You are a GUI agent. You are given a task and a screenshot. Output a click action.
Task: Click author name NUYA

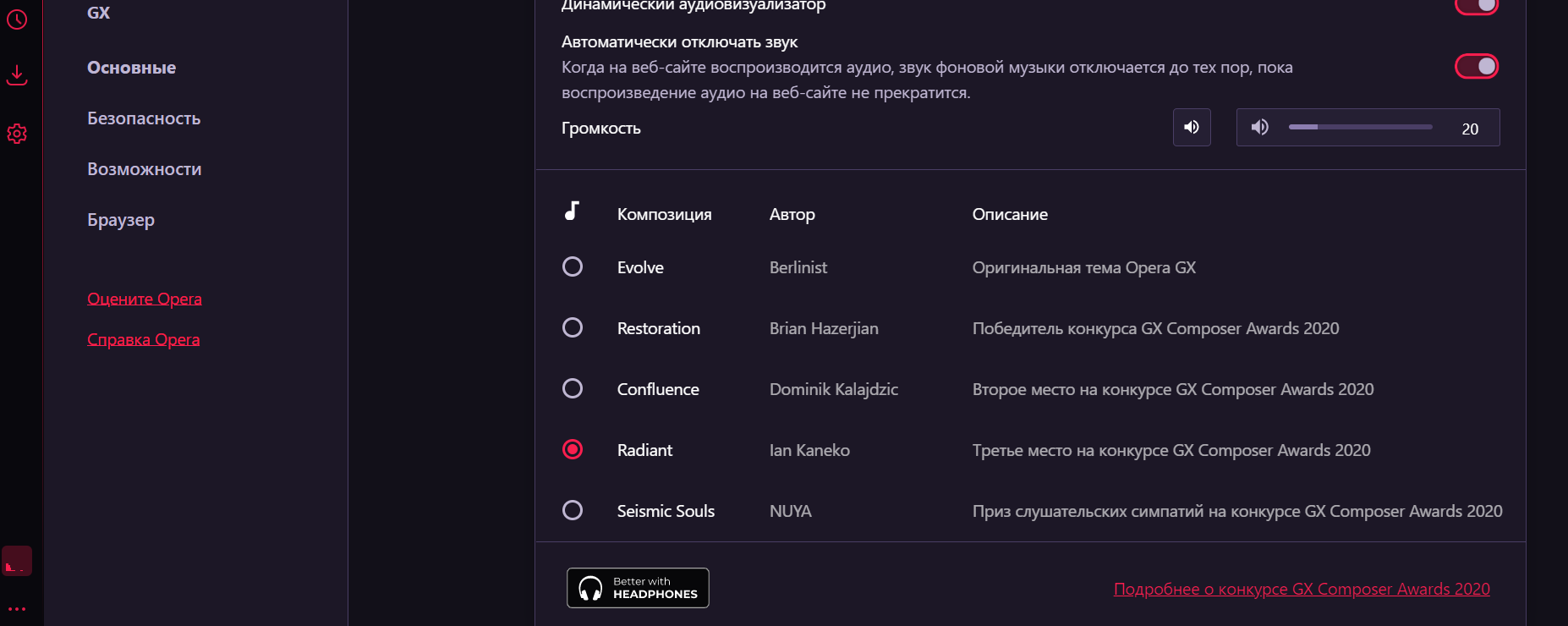point(791,511)
